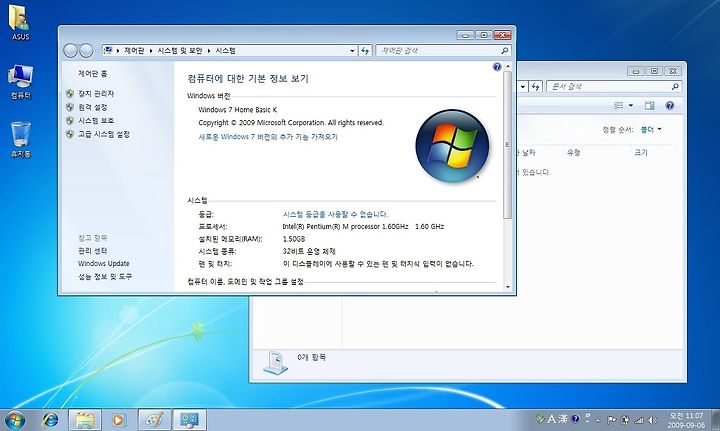
Task: Click vertical scrollbar thumb in System window
Action: point(507,145)
